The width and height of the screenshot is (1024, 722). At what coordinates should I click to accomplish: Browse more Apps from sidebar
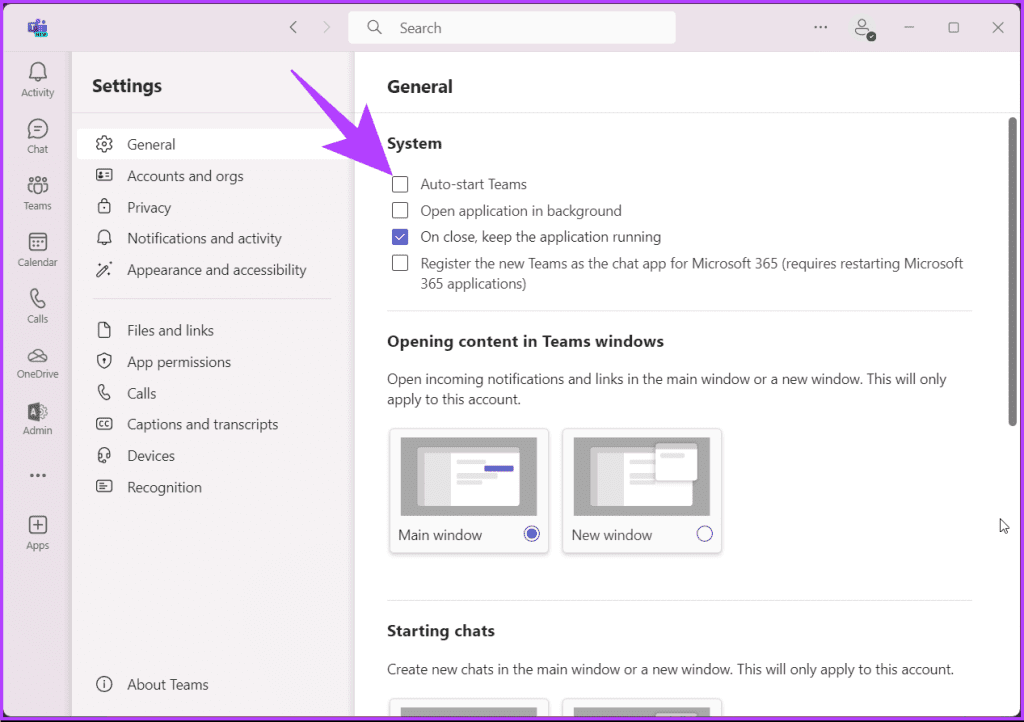pos(37,530)
